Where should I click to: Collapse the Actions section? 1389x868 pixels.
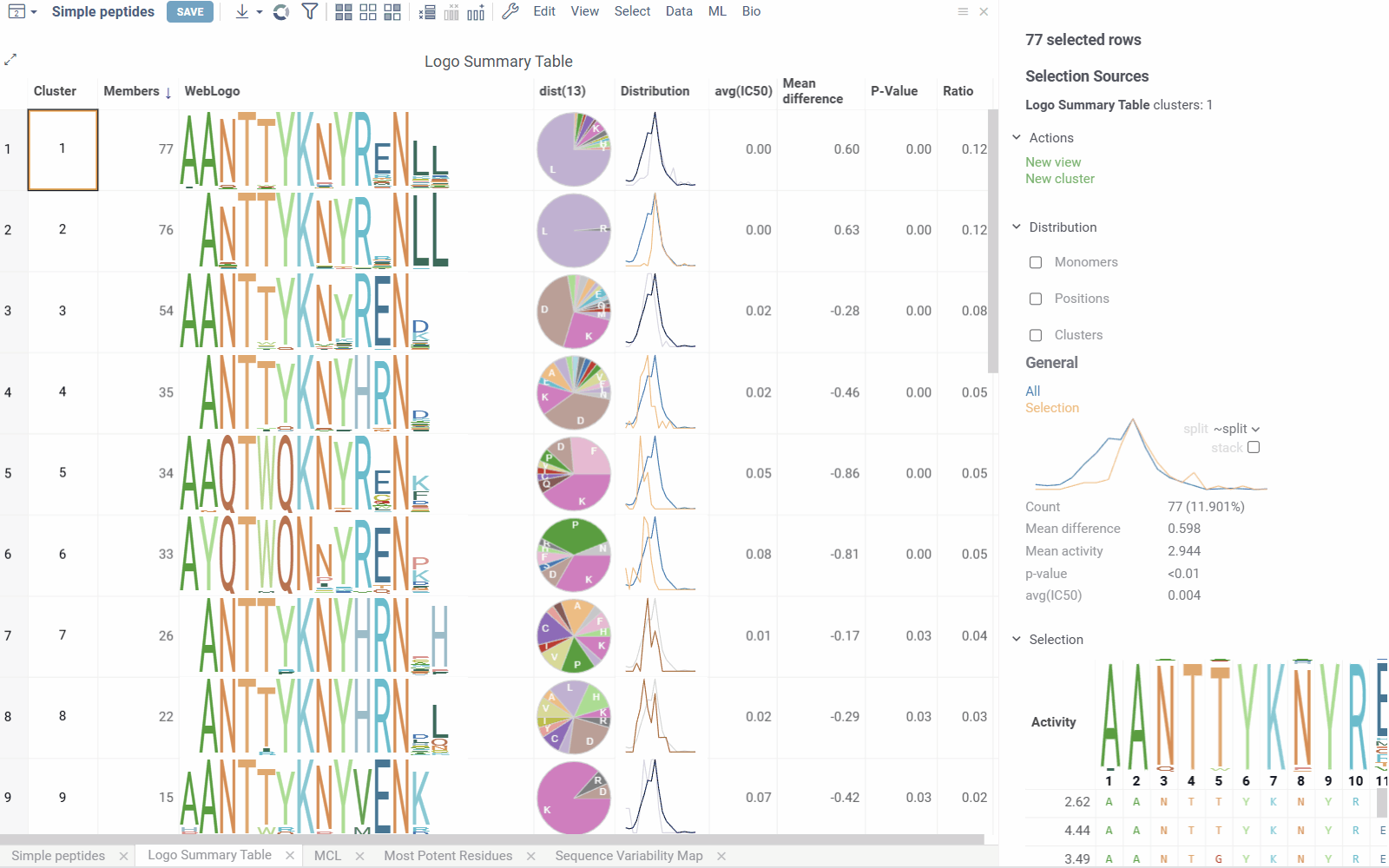tap(1017, 138)
